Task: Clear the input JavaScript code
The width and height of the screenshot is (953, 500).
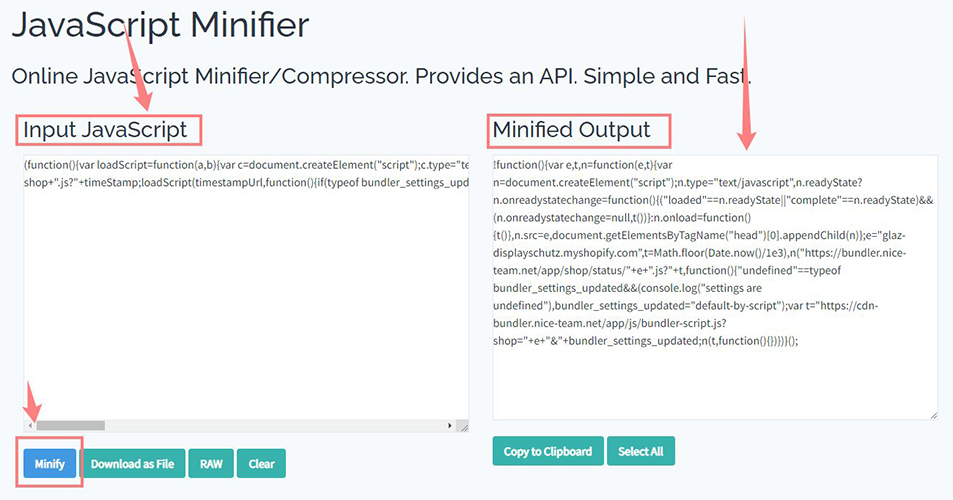Action: coord(261,463)
